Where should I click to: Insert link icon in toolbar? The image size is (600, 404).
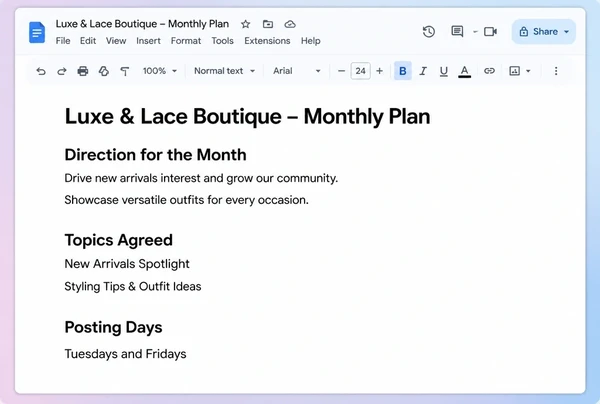tap(489, 71)
